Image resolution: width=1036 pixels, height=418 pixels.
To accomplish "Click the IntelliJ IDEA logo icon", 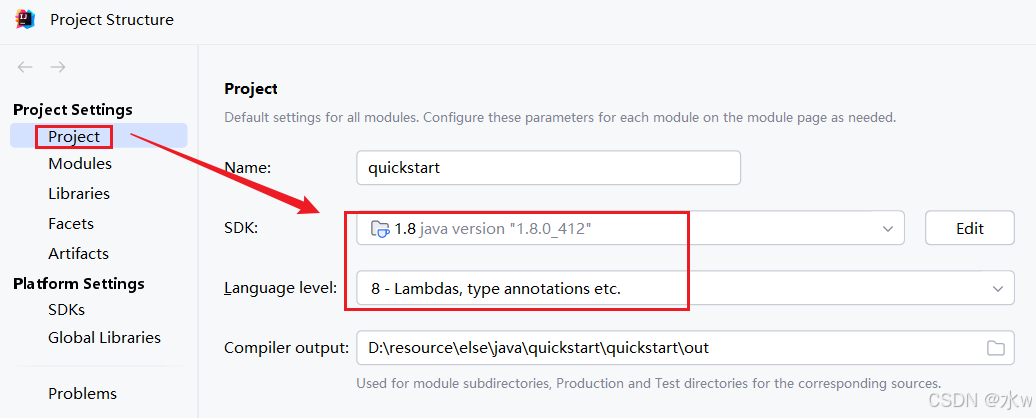I will click(25, 18).
